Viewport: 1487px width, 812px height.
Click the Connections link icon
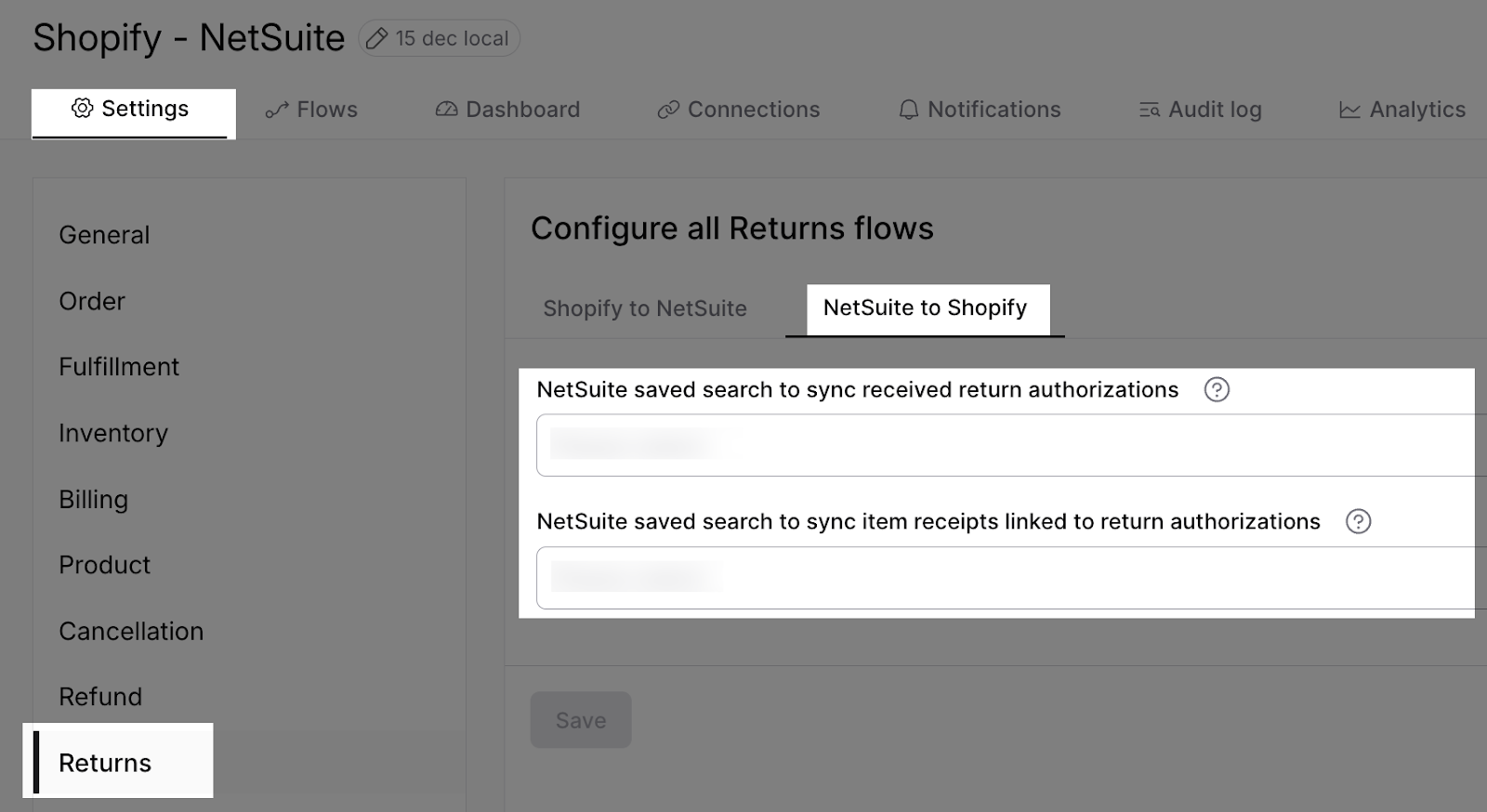click(x=668, y=110)
